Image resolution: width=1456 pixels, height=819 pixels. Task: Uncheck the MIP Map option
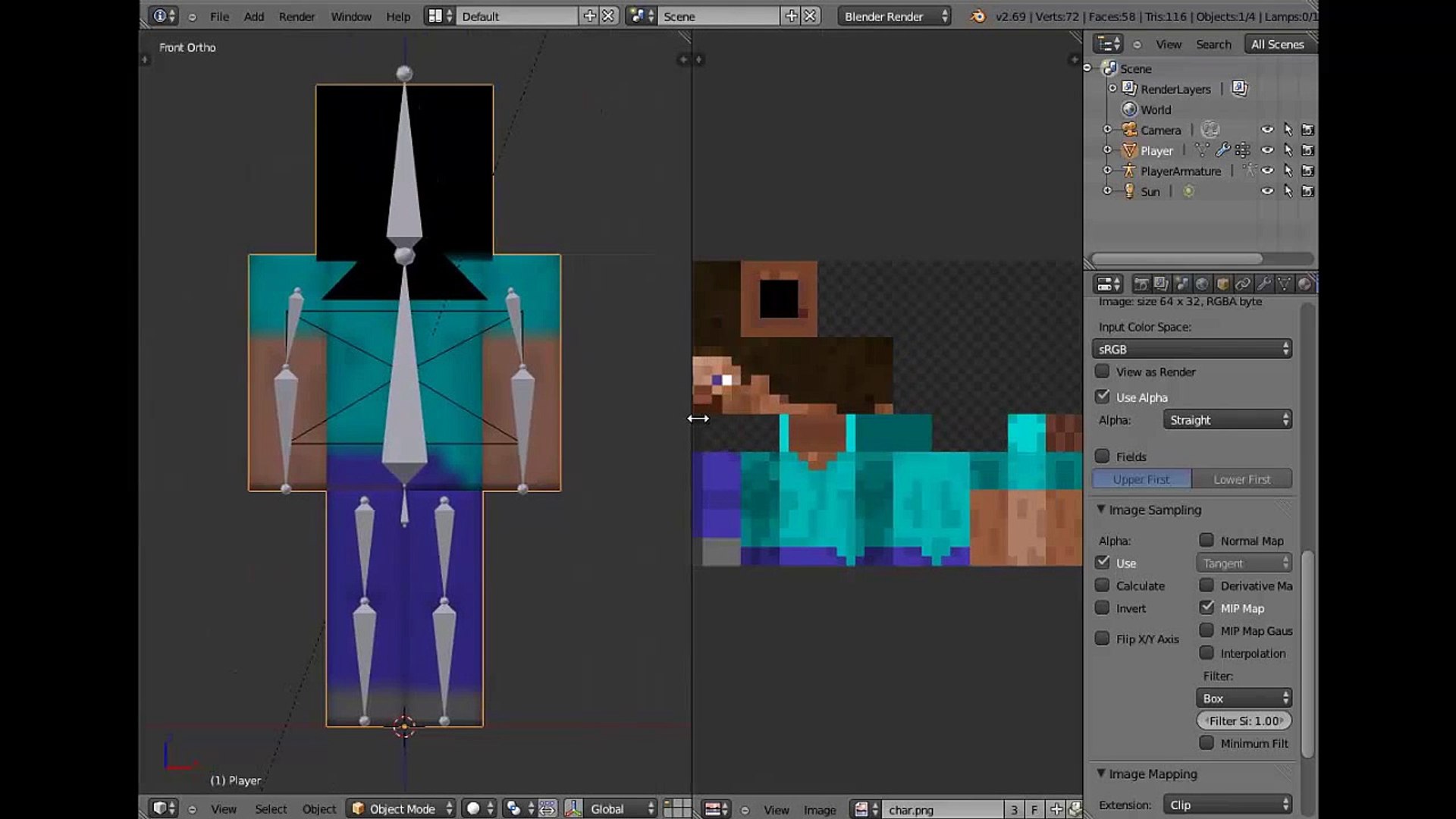pos(1207,608)
